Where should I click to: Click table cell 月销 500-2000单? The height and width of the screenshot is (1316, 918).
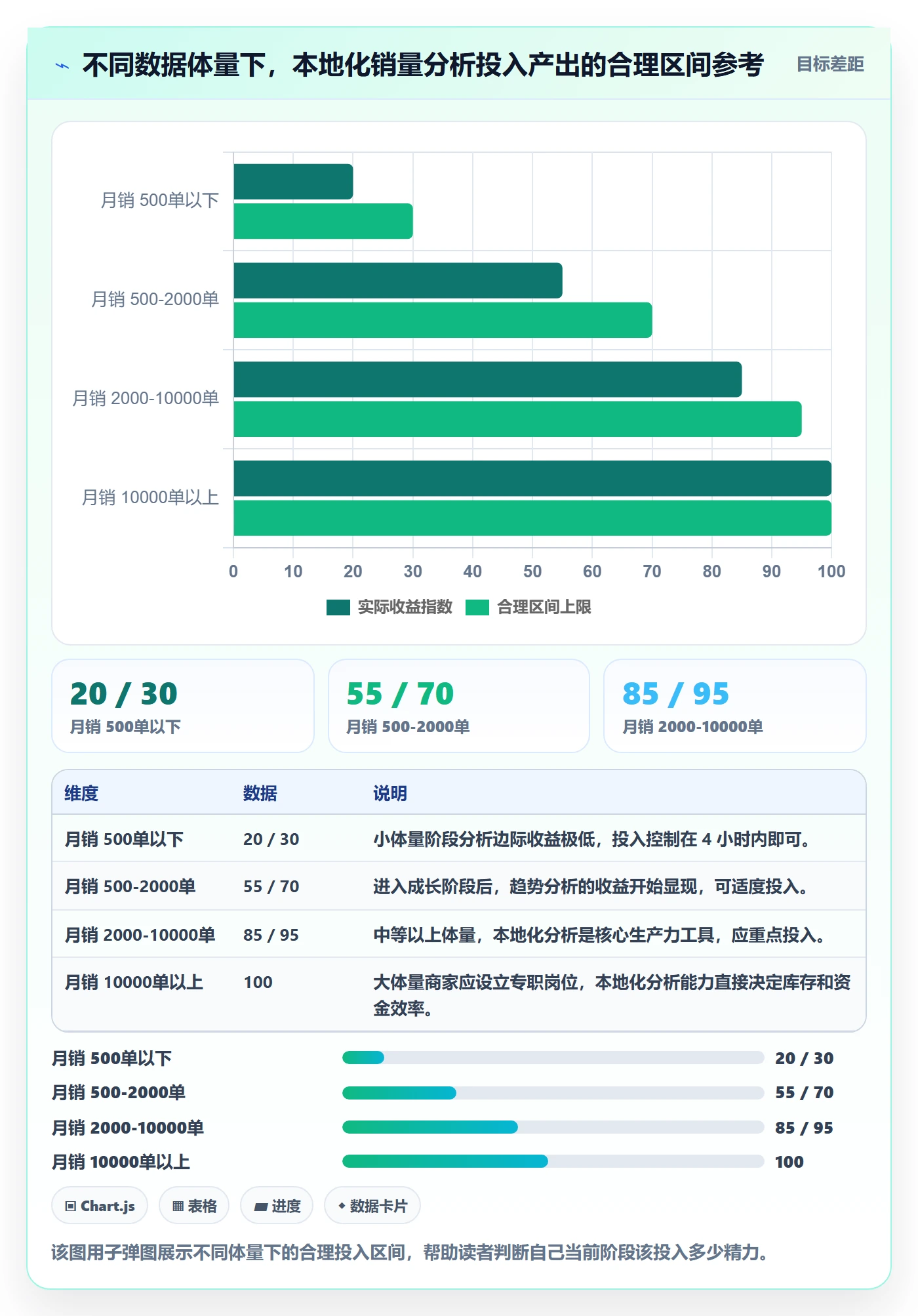[130, 886]
